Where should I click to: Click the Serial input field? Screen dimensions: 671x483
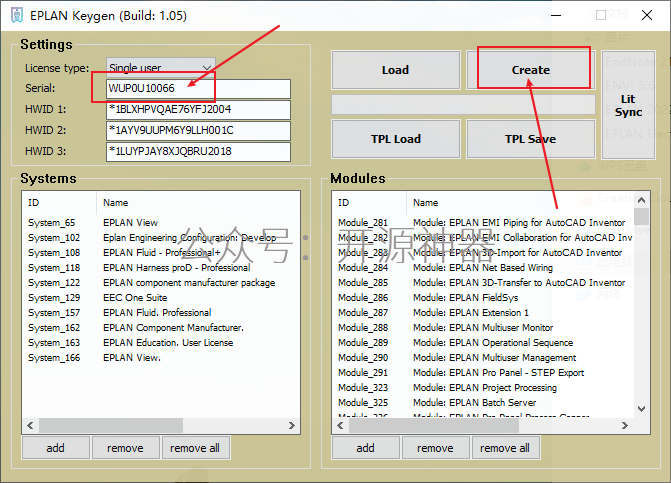(x=198, y=89)
